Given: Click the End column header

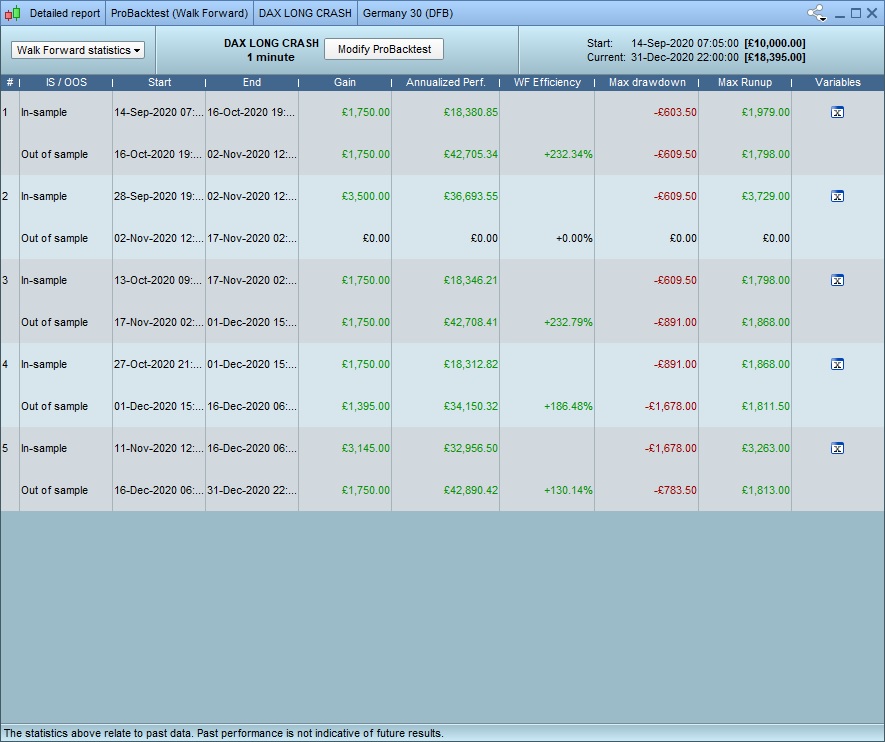Looking at the screenshot, I should tap(252, 82).
